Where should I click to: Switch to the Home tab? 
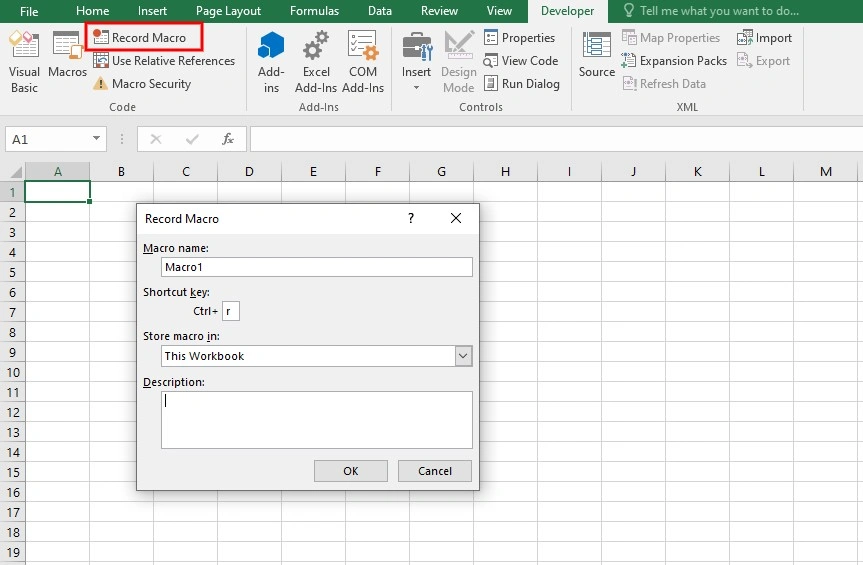[92, 11]
